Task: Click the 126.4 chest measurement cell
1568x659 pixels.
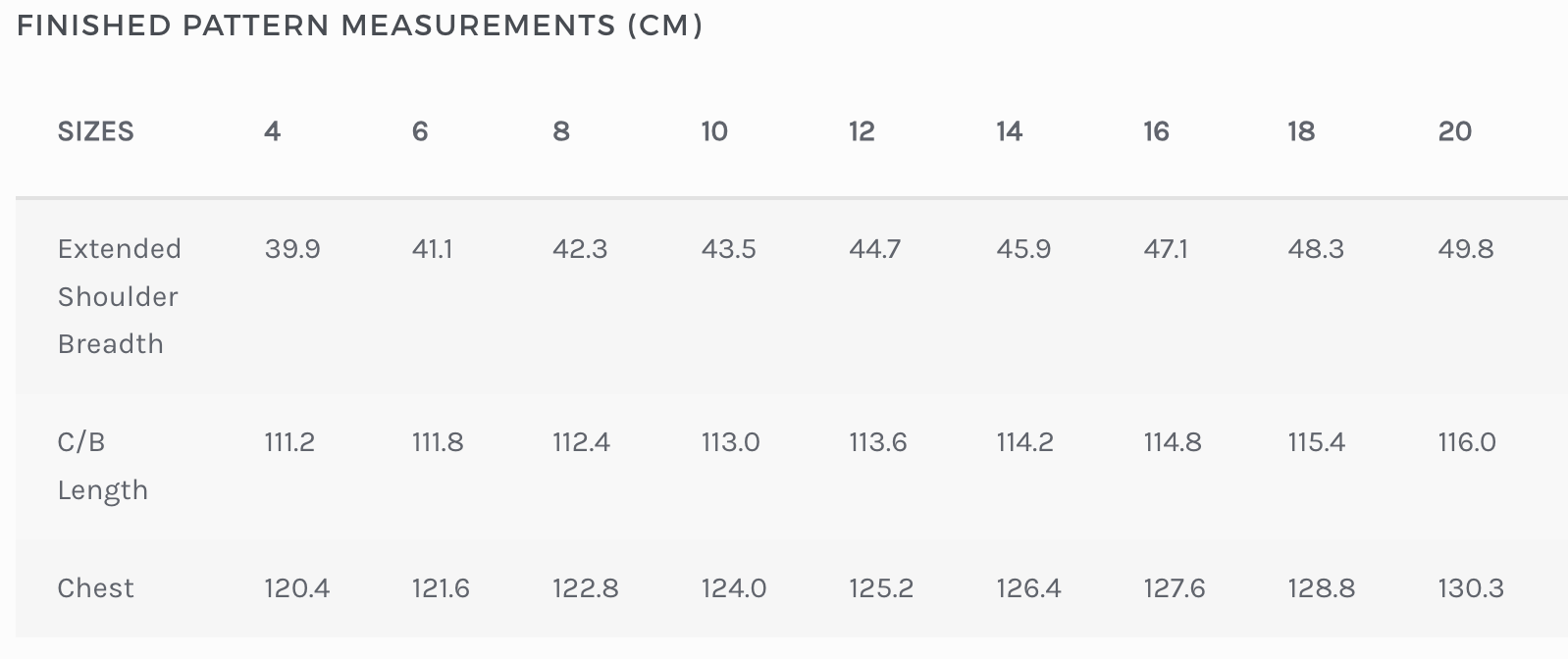Action: click(1028, 588)
